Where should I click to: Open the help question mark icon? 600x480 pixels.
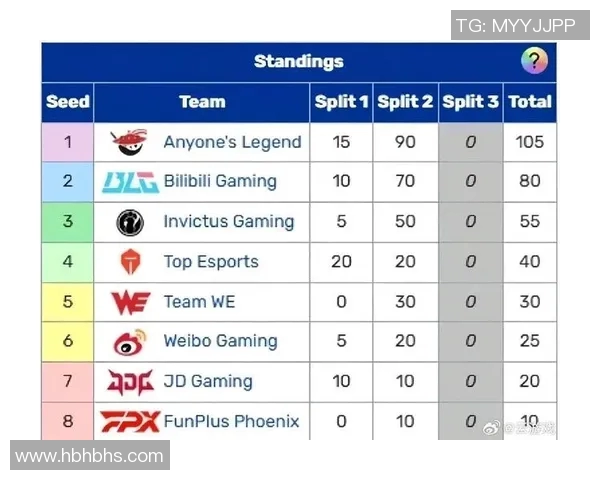pos(534,62)
